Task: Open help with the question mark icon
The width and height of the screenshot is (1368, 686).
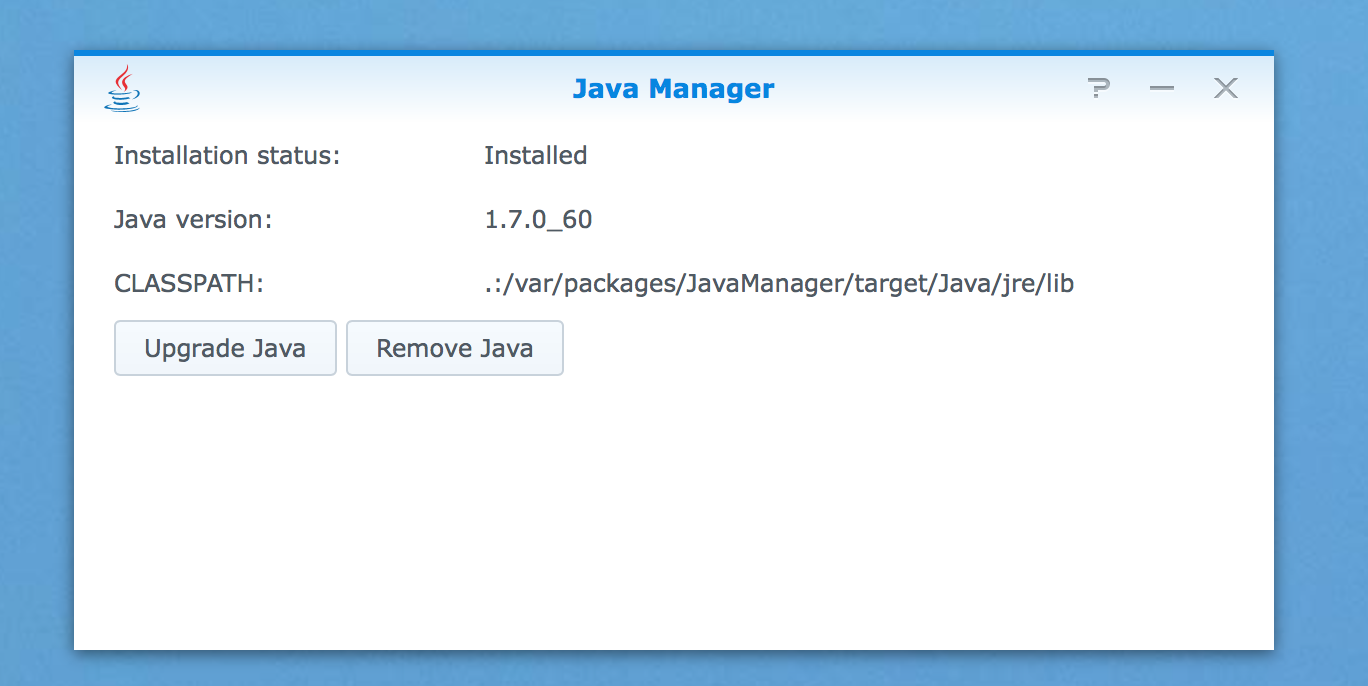Action: 1099,88
